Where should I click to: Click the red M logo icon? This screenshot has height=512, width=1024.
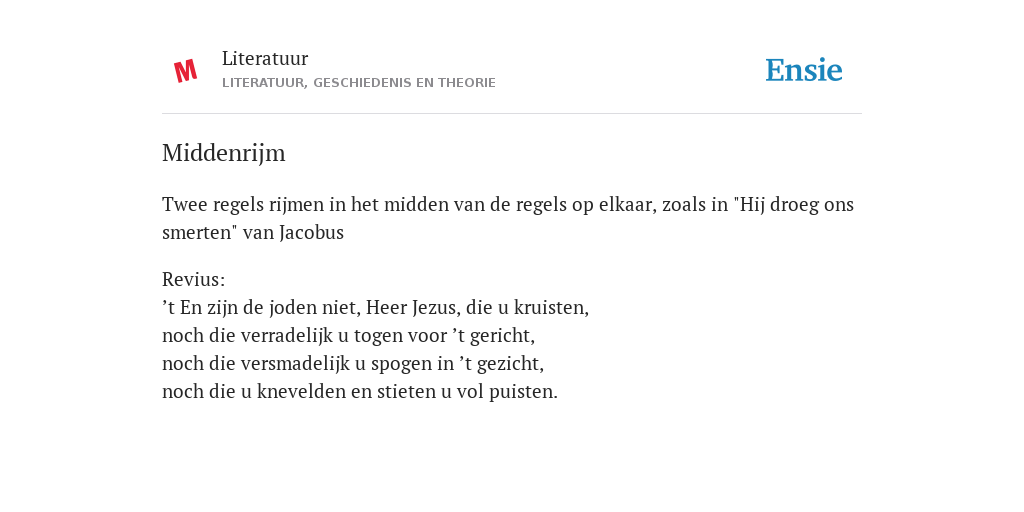(185, 71)
